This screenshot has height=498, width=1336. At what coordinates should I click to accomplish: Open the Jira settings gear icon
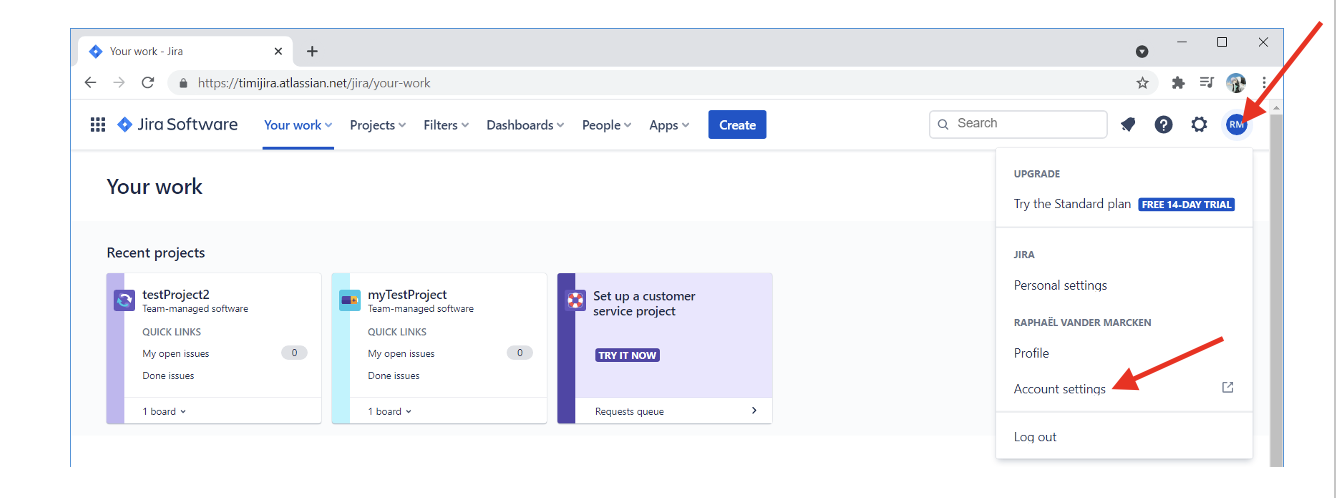(x=1199, y=125)
